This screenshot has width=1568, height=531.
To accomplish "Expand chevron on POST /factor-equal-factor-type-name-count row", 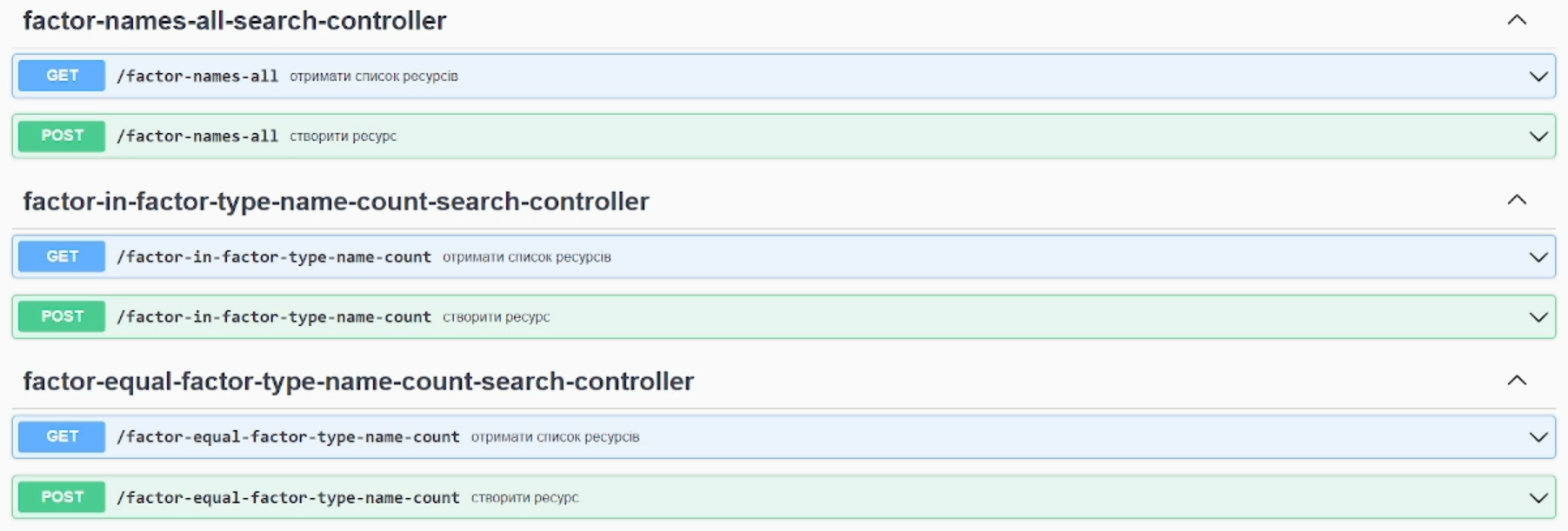I will [x=1538, y=498].
